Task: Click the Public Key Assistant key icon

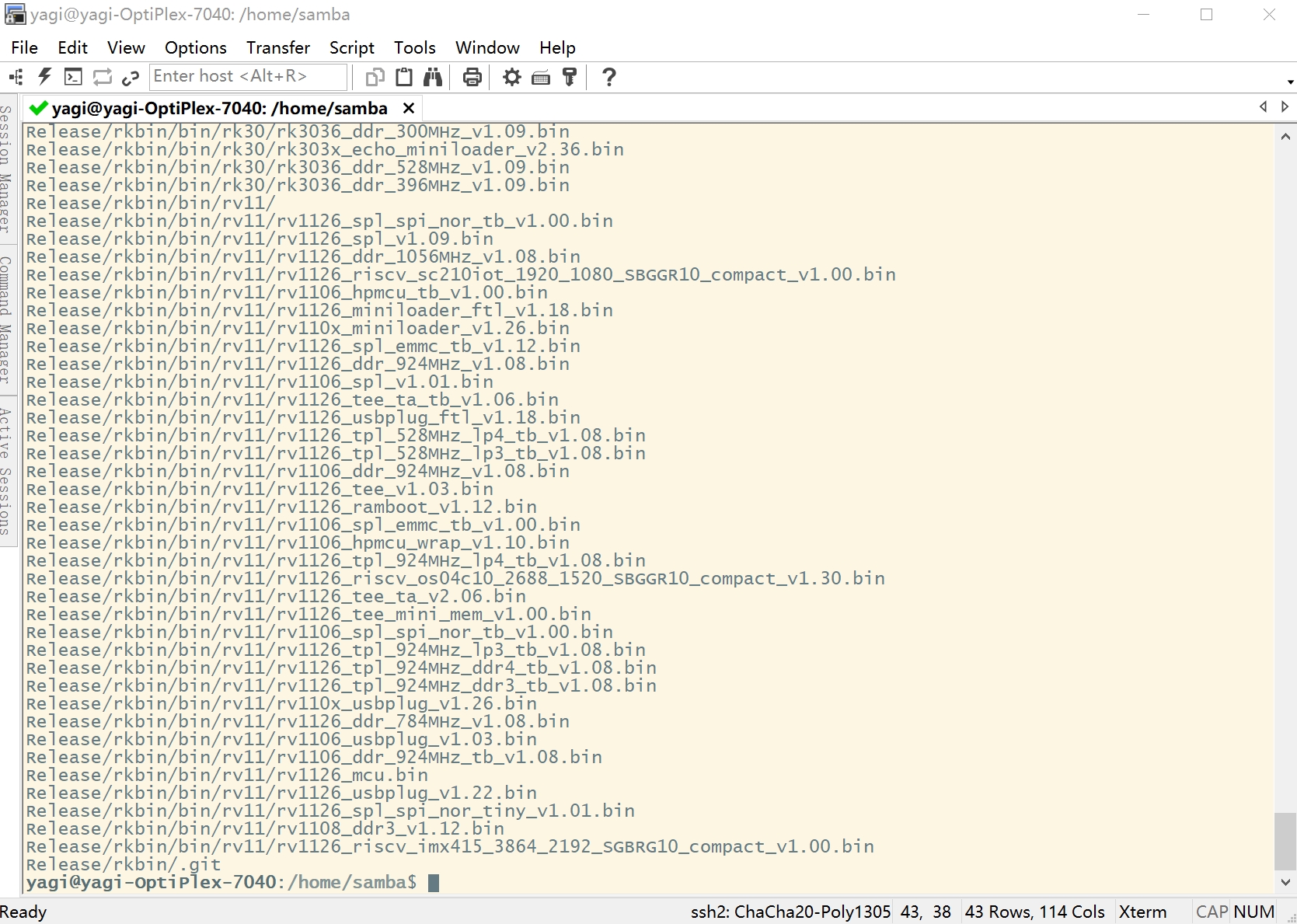Action: tap(570, 77)
